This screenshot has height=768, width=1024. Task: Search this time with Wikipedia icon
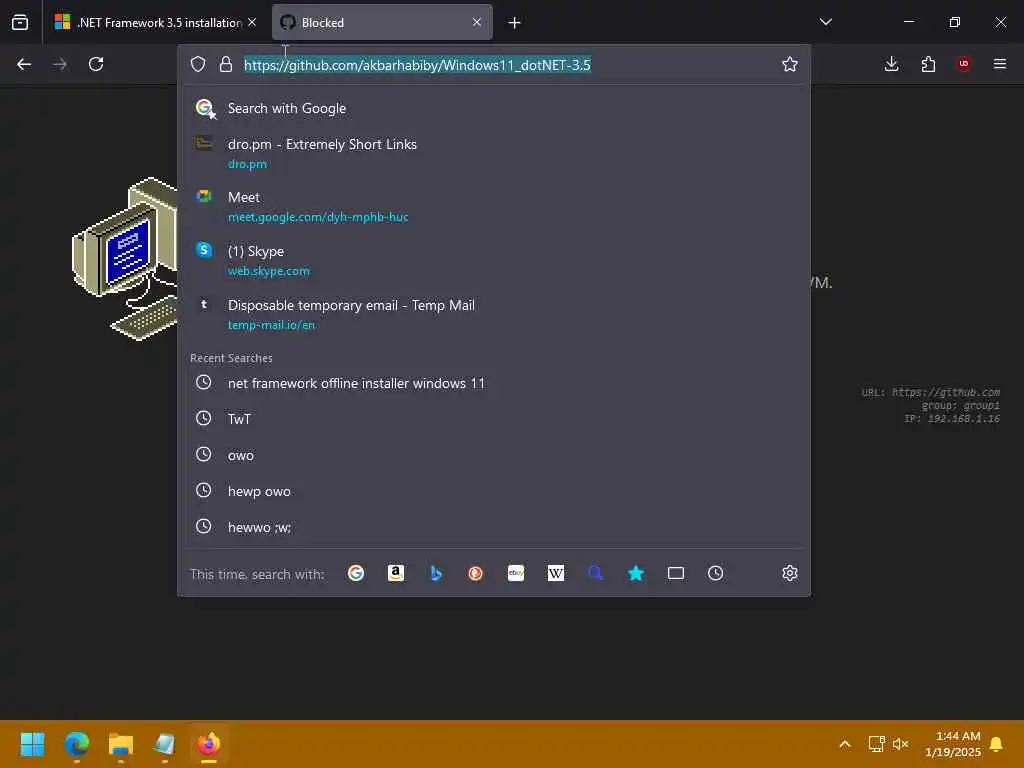coord(556,573)
